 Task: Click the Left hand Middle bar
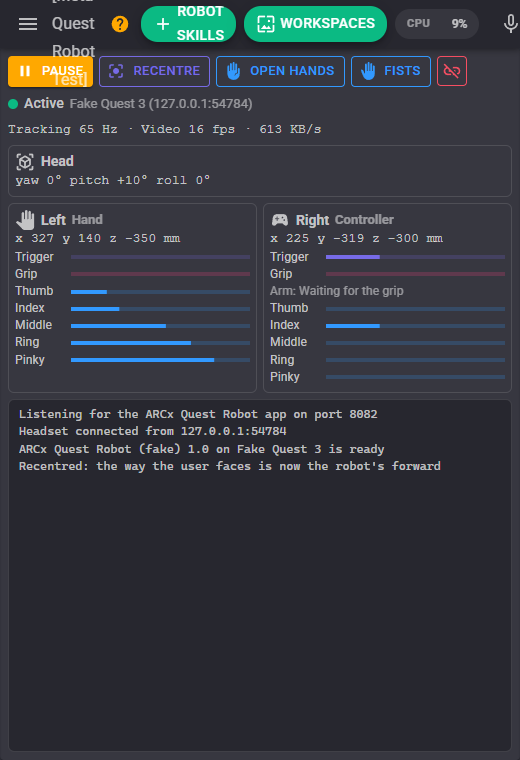(x=160, y=326)
